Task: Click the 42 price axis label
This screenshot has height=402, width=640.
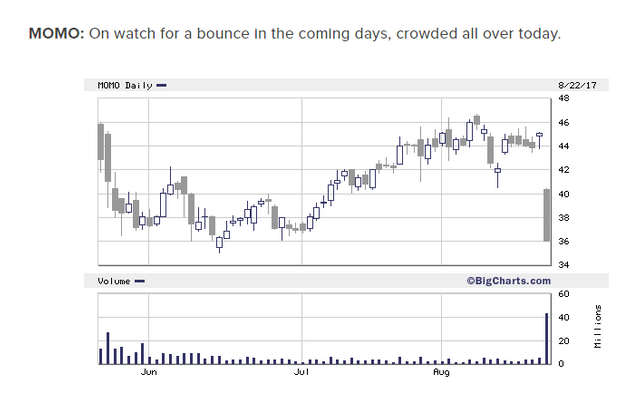Action: 564,170
